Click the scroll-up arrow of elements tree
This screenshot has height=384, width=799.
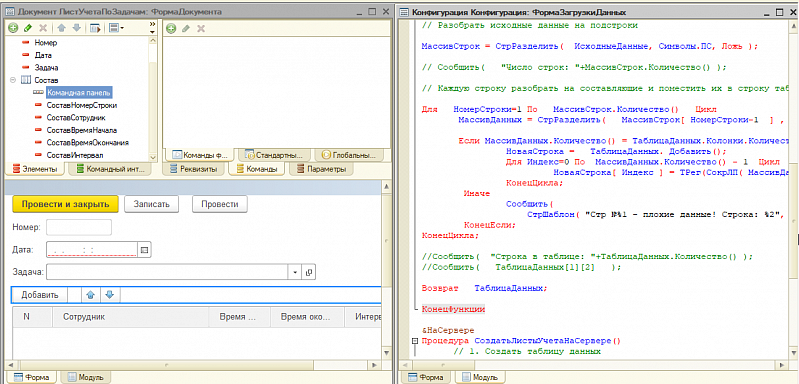(x=152, y=41)
